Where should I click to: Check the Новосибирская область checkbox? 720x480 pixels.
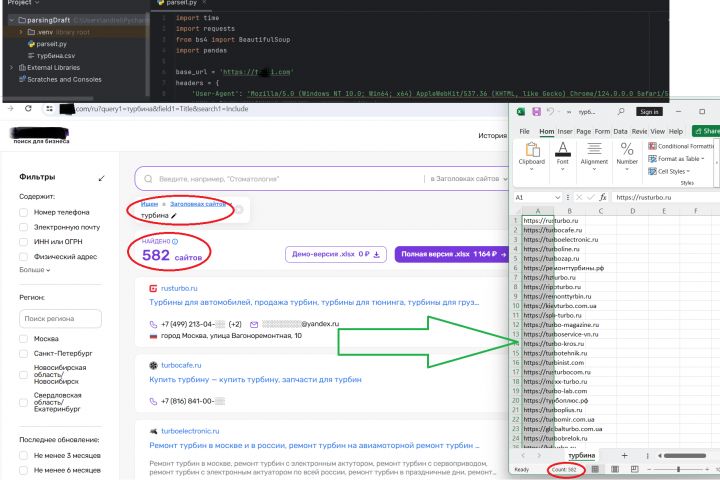pos(23,374)
